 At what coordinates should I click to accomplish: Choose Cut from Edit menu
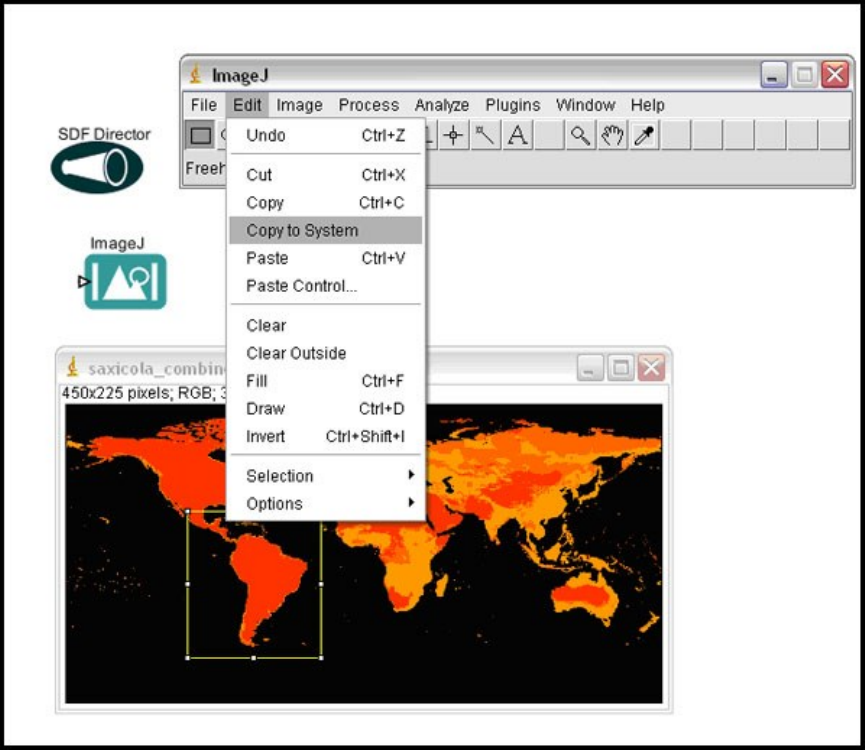[325, 175]
